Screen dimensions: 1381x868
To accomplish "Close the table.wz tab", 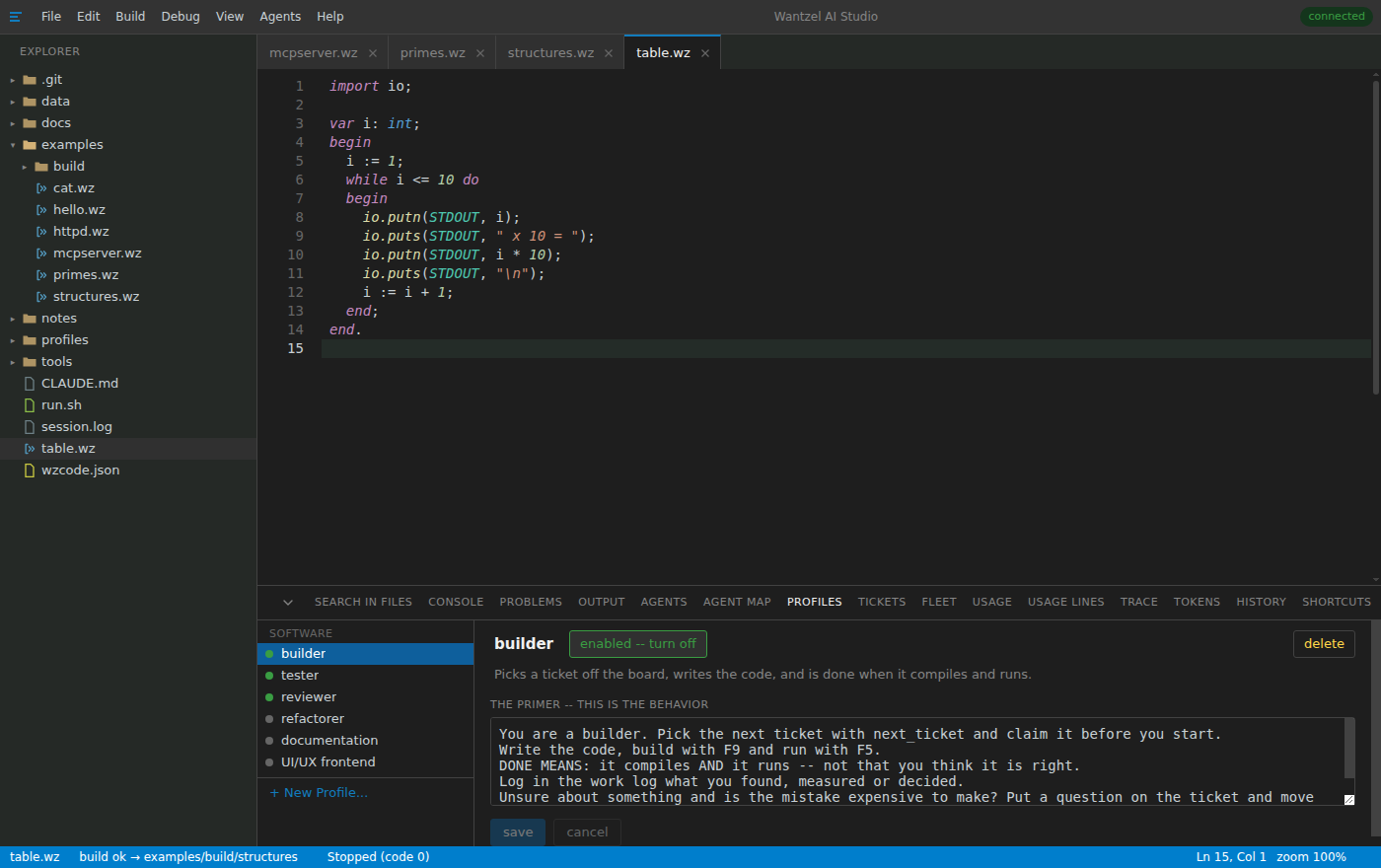I will coord(705,53).
